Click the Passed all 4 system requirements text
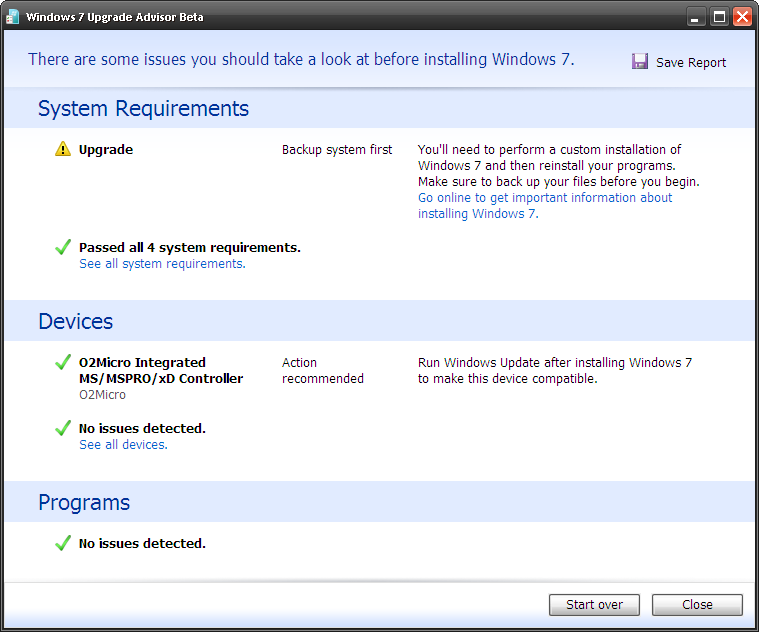 click(190, 248)
